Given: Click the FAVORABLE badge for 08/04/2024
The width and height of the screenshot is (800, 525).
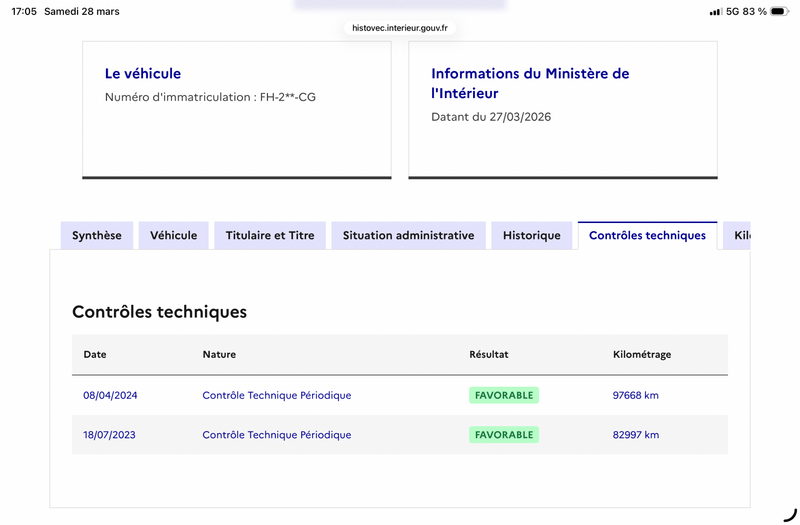Looking at the screenshot, I should (x=504, y=395).
